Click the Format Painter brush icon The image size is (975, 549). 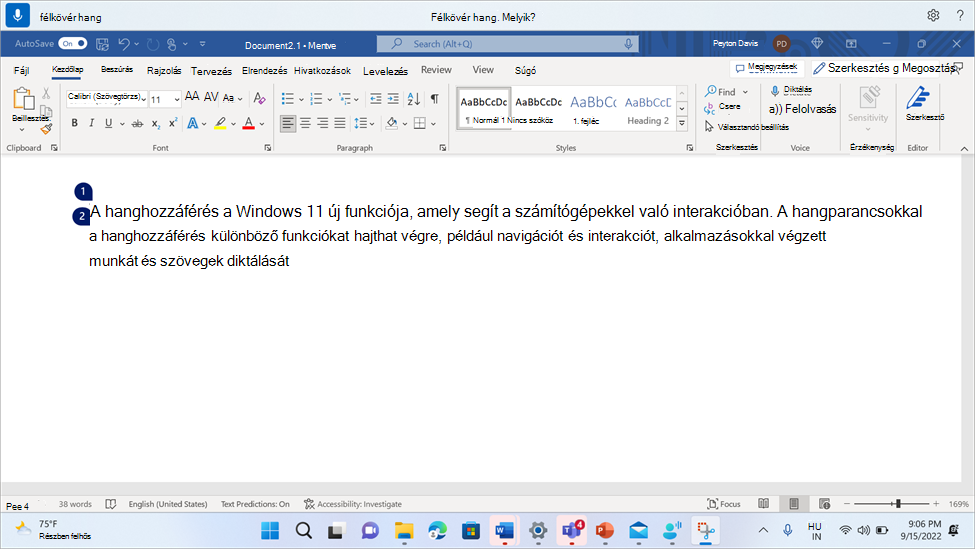pyautogui.click(x=46, y=129)
